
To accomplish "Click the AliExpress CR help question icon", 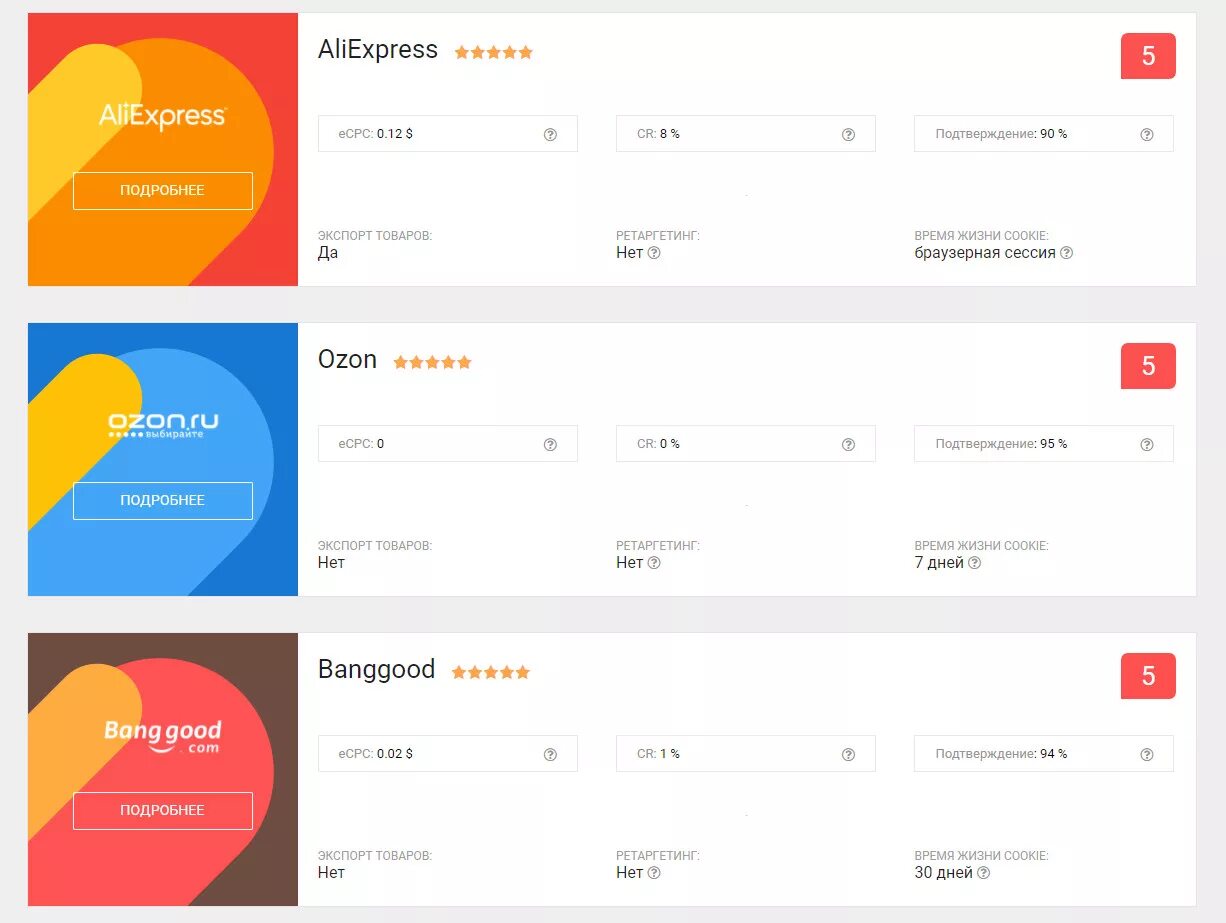I will click(848, 134).
